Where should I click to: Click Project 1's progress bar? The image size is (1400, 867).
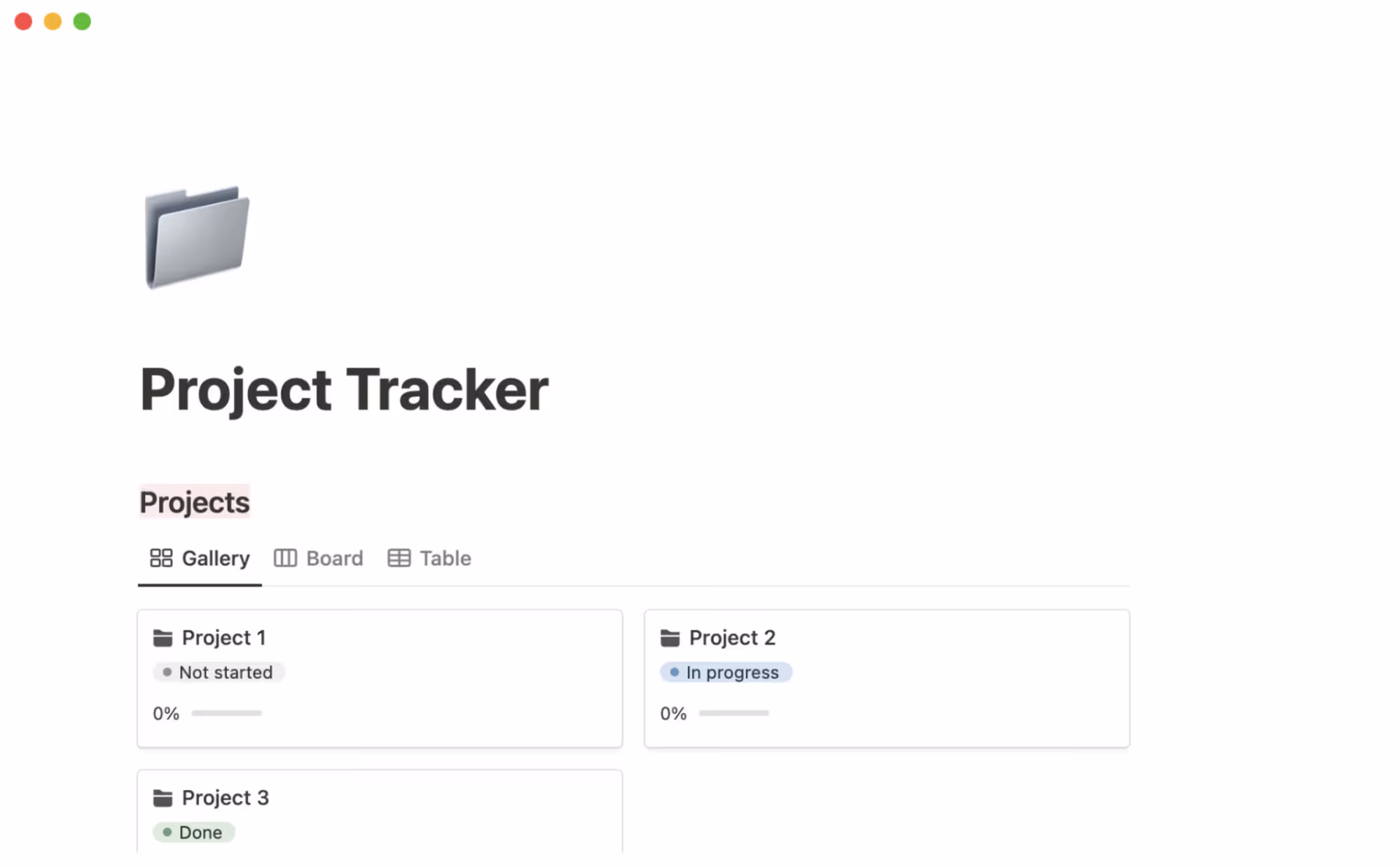pos(227,713)
